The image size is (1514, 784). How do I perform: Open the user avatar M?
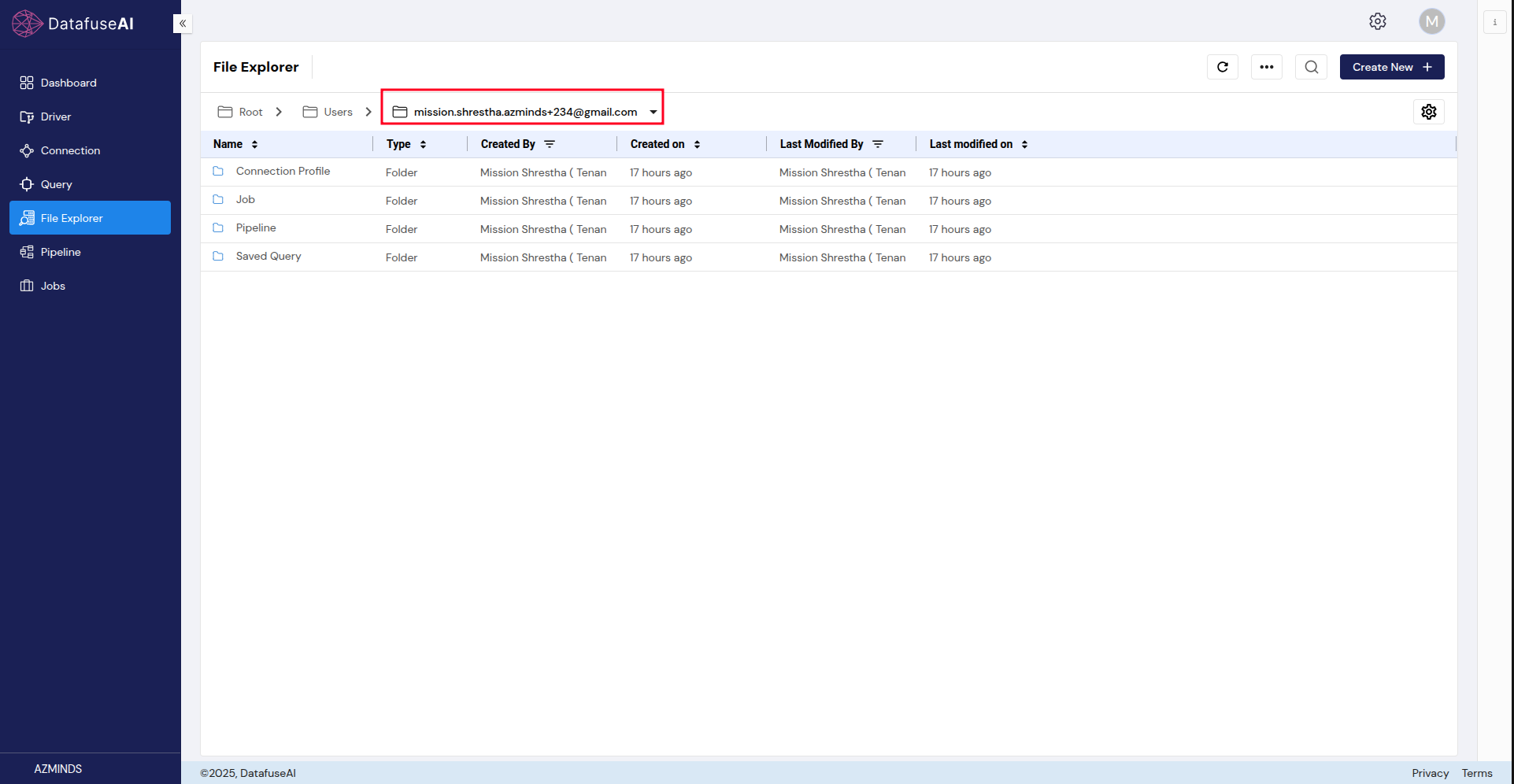pyautogui.click(x=1431, y=21)
